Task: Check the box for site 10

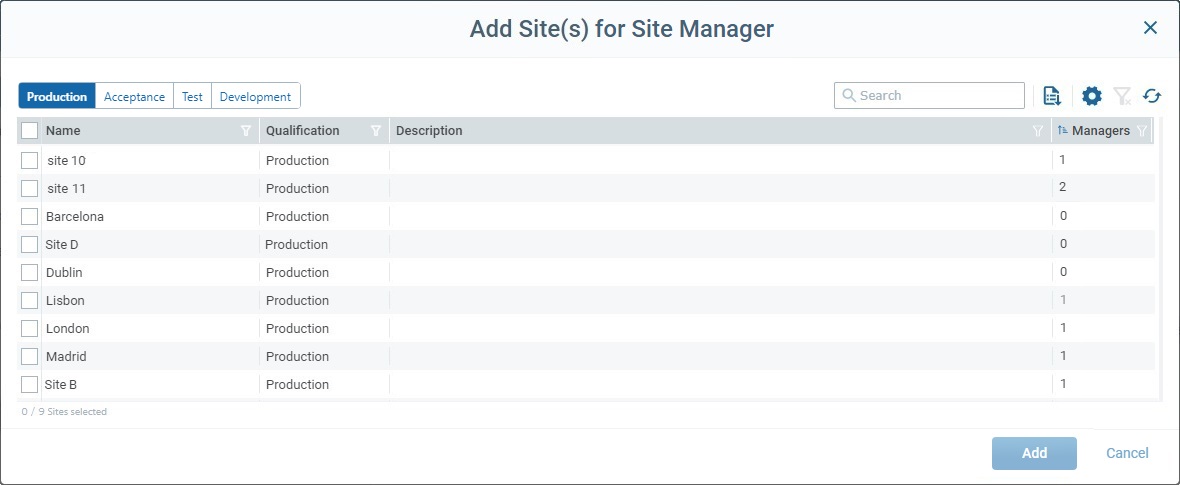Action: pos(29,160)
